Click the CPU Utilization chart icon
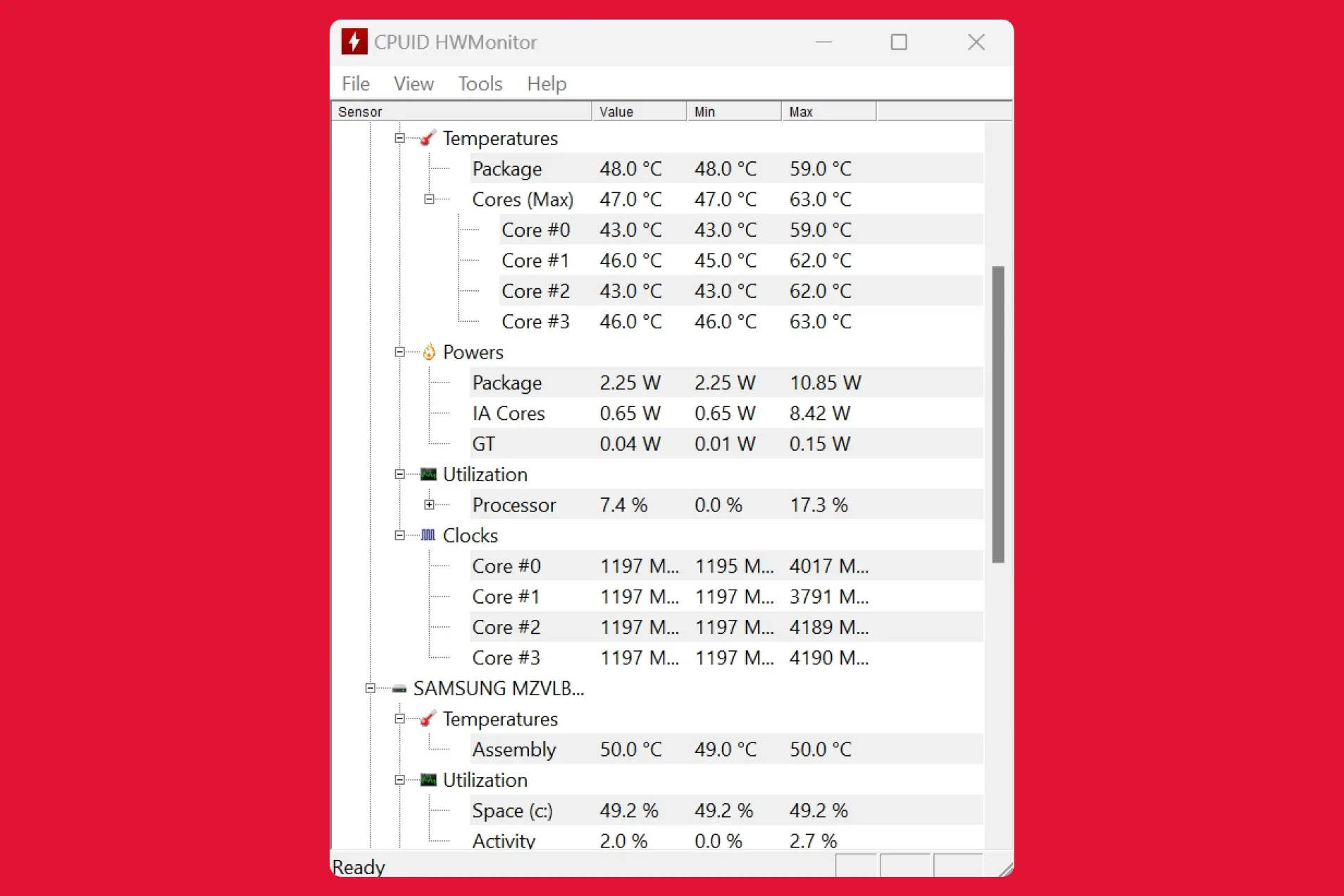 point(428,474)
